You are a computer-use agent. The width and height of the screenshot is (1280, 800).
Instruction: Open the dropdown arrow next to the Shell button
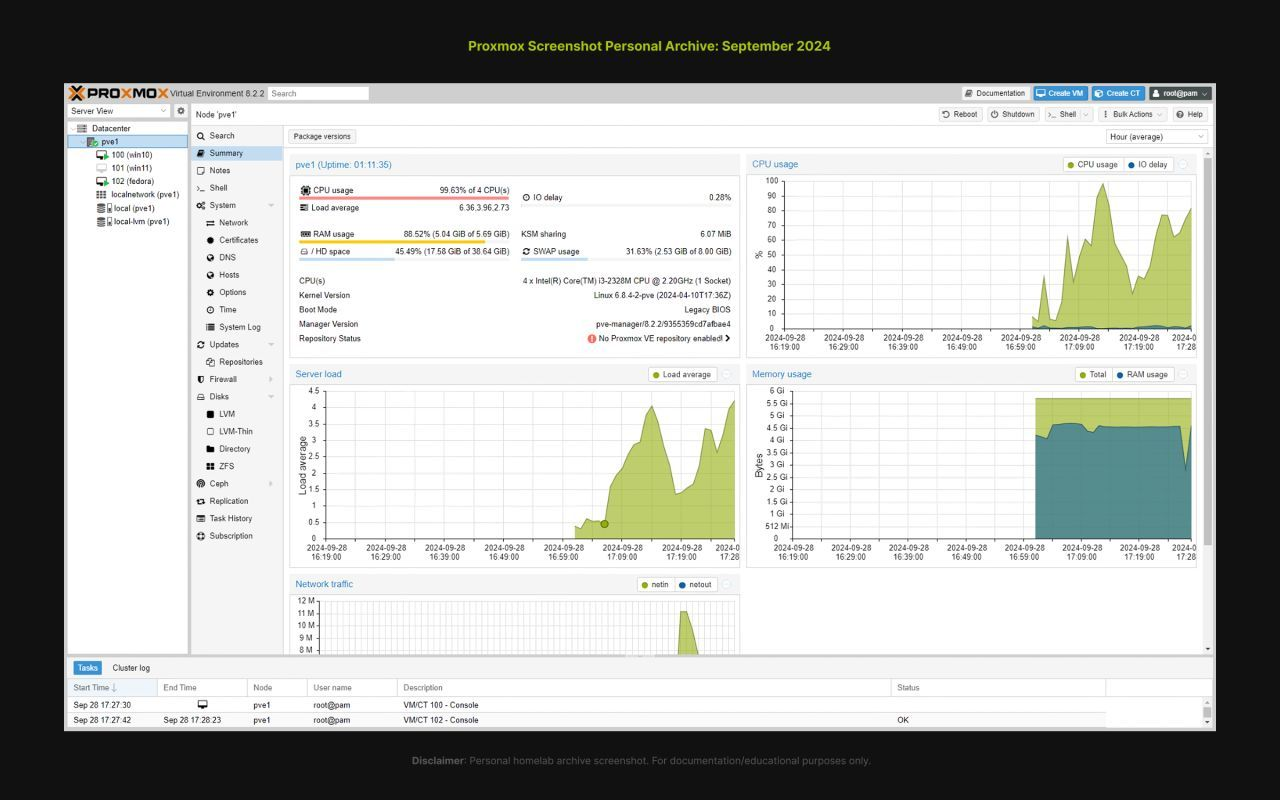click(x=1086, y=114)
